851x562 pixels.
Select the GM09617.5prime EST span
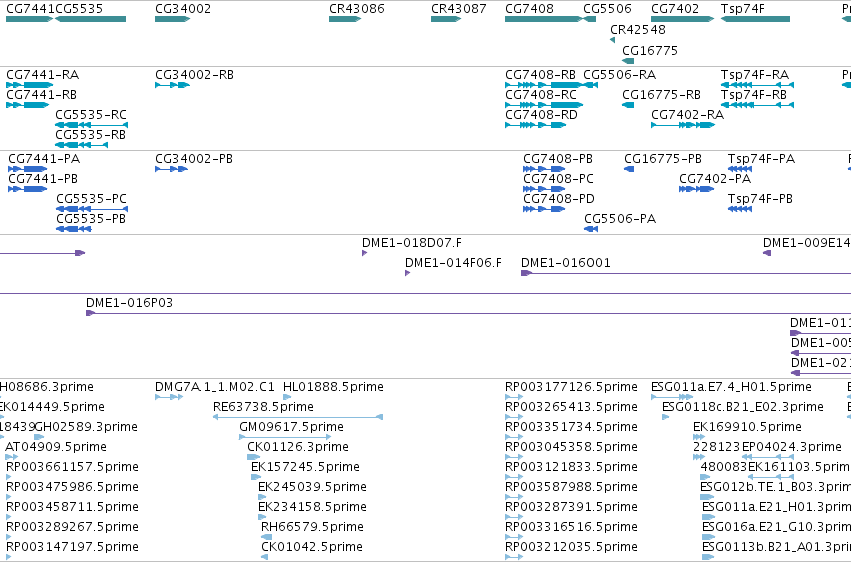285,437
